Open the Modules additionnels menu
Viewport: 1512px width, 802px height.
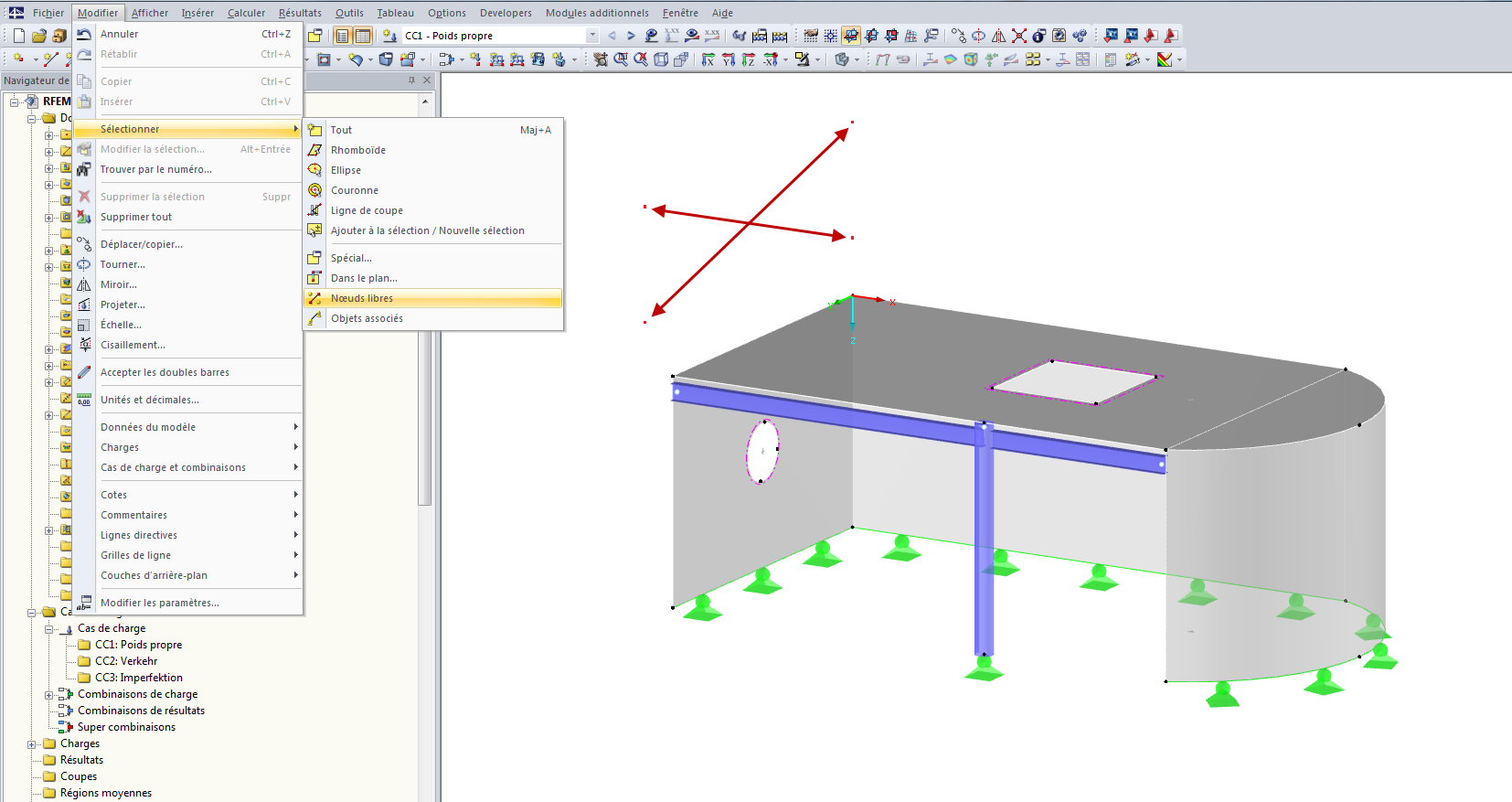tap(597, 13)
